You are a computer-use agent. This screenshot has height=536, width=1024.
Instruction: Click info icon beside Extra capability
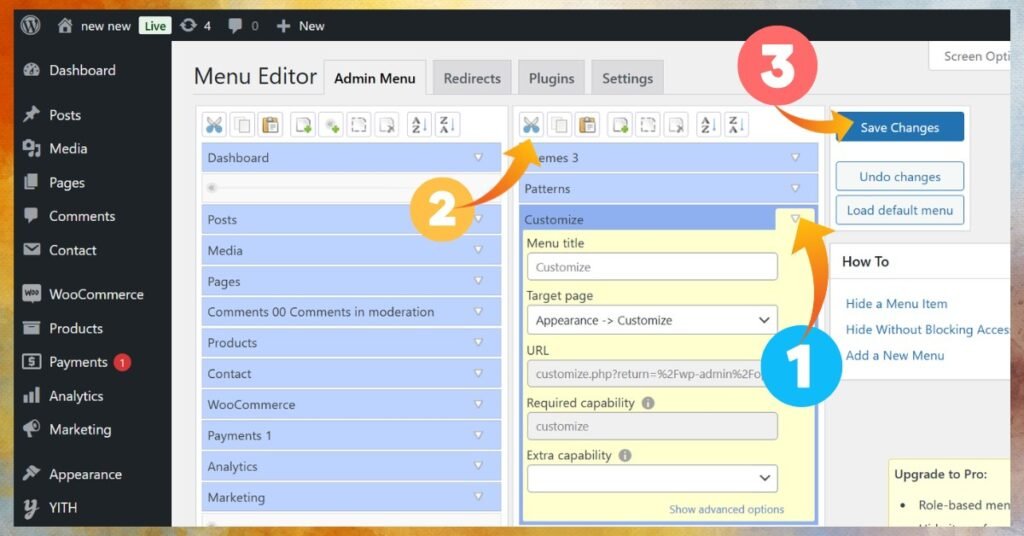pos(625,455)
